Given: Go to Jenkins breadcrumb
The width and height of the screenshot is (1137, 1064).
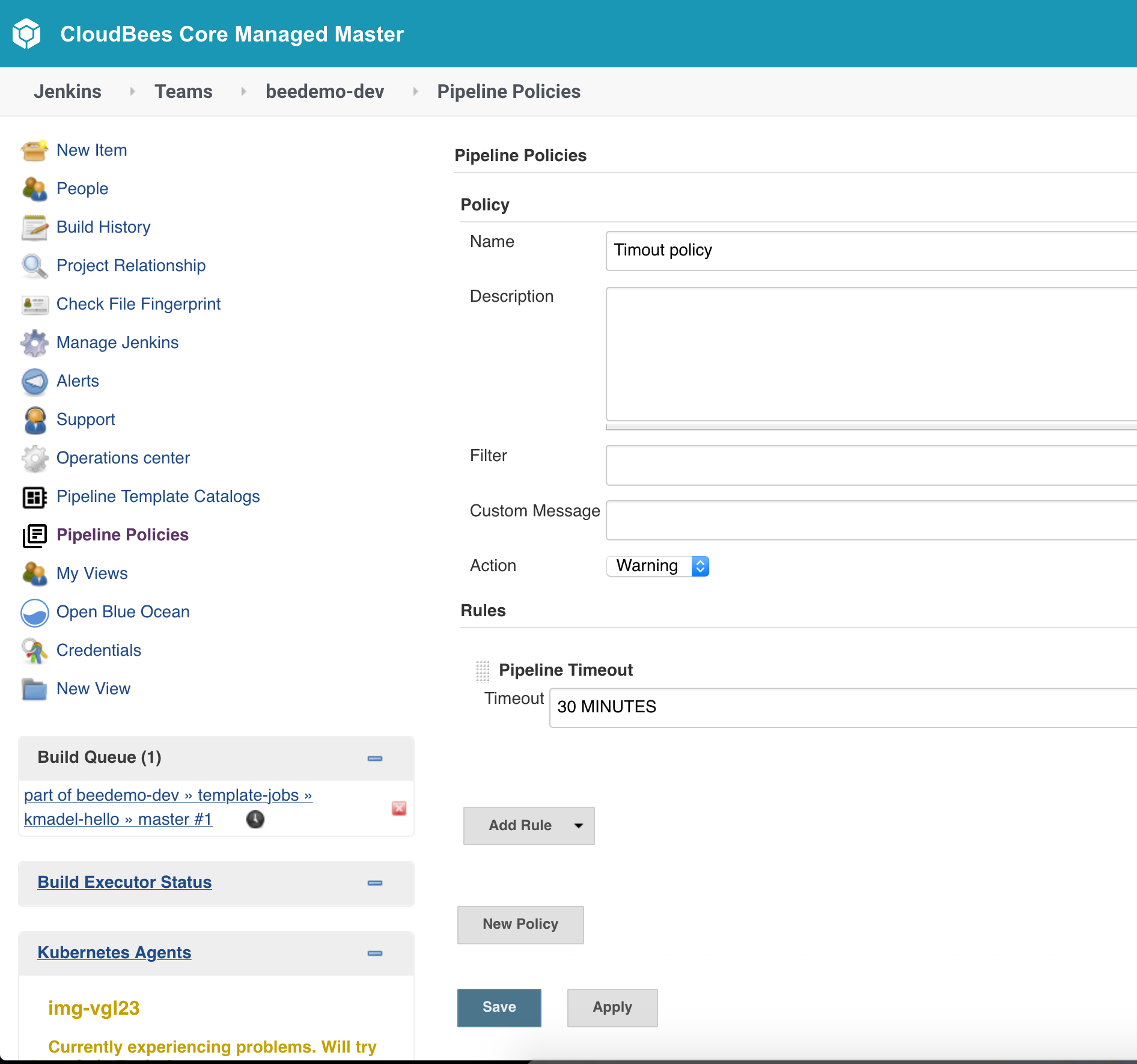Looking at the screenshot, I should tap(67, 91).
